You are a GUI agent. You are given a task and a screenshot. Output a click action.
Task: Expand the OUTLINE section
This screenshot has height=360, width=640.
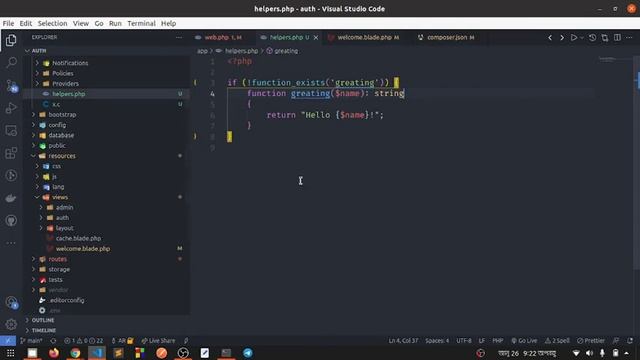pyautogui.click(x=43, y=320)
